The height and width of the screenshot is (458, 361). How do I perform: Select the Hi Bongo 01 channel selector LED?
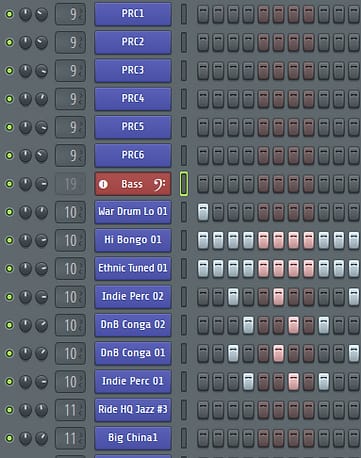[x=184, y=240]
